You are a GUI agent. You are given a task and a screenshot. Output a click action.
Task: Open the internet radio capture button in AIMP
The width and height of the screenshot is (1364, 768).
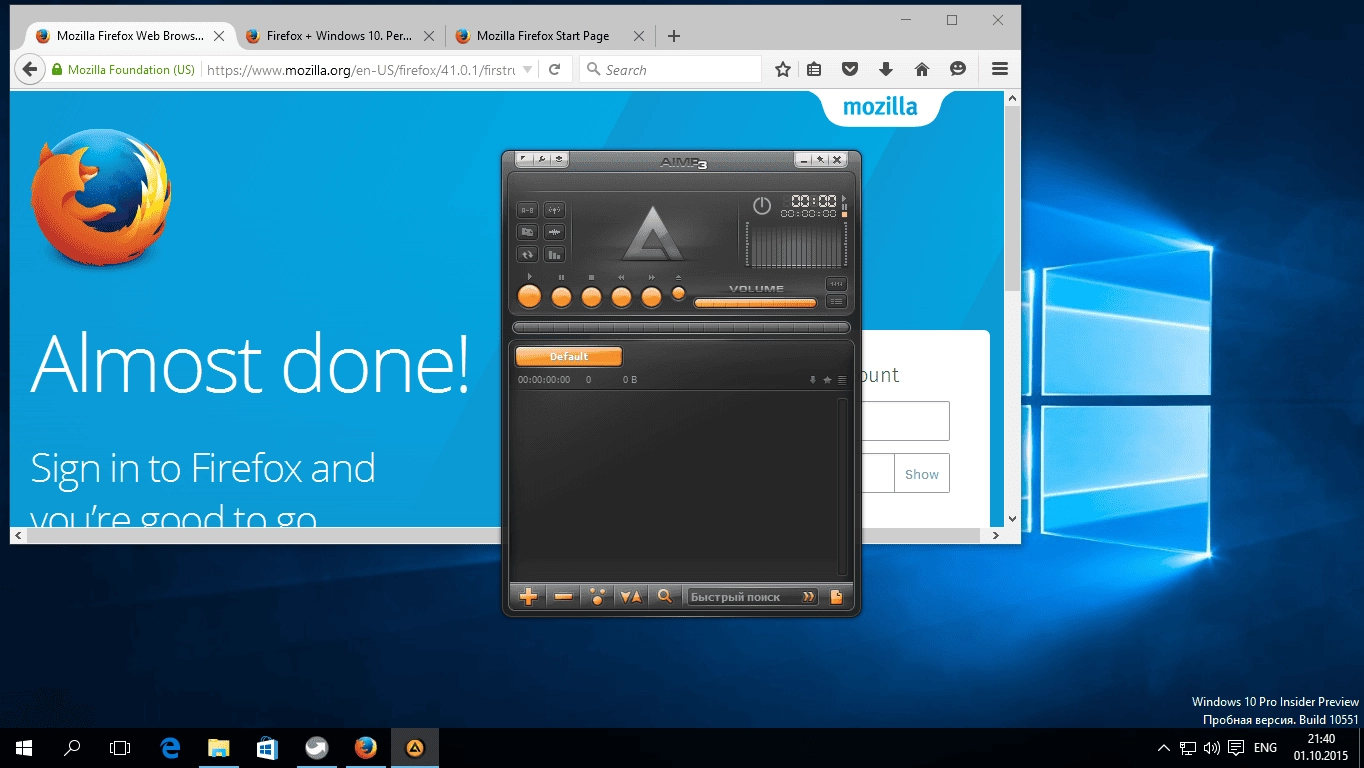pyautogui.click(x=554, y=210)
